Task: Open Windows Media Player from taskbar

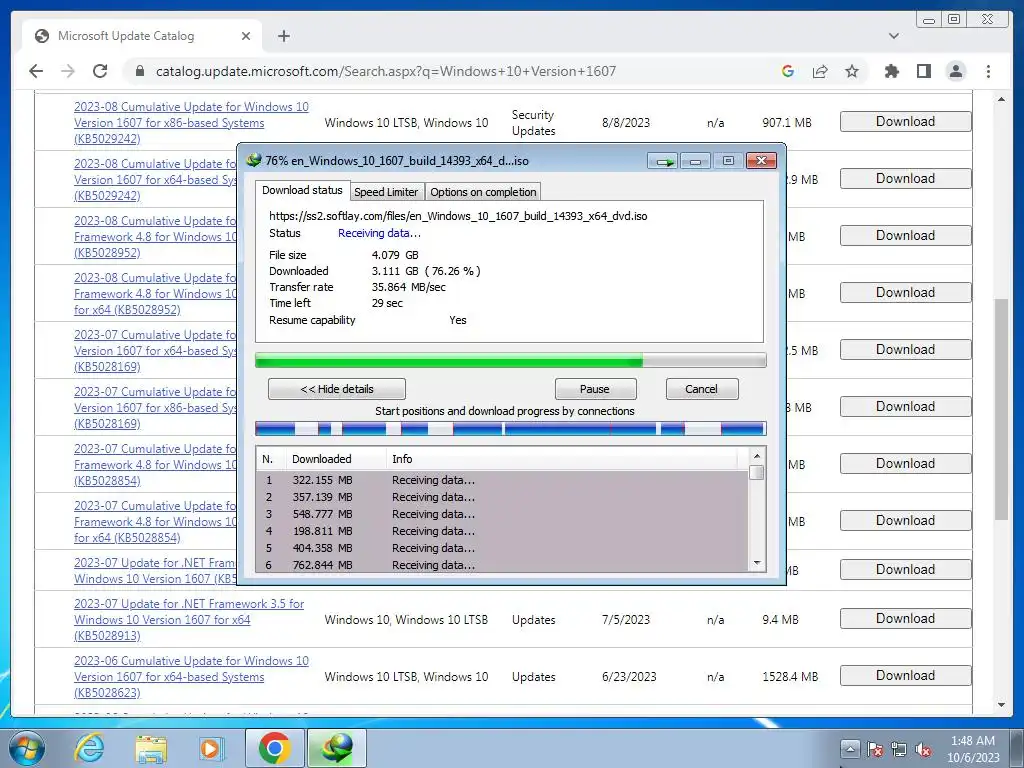Action: (211, 748)
